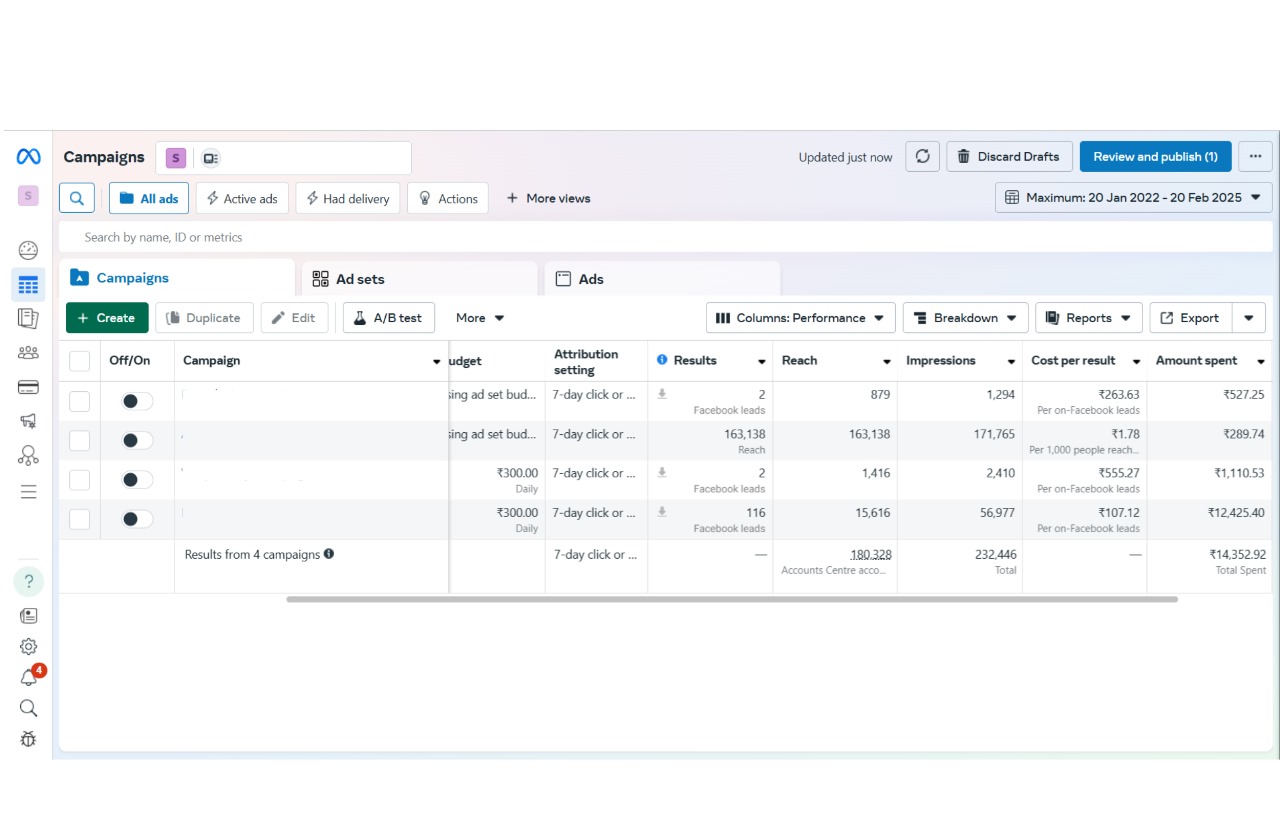Click the refresh data icon button

coord(922,157)
